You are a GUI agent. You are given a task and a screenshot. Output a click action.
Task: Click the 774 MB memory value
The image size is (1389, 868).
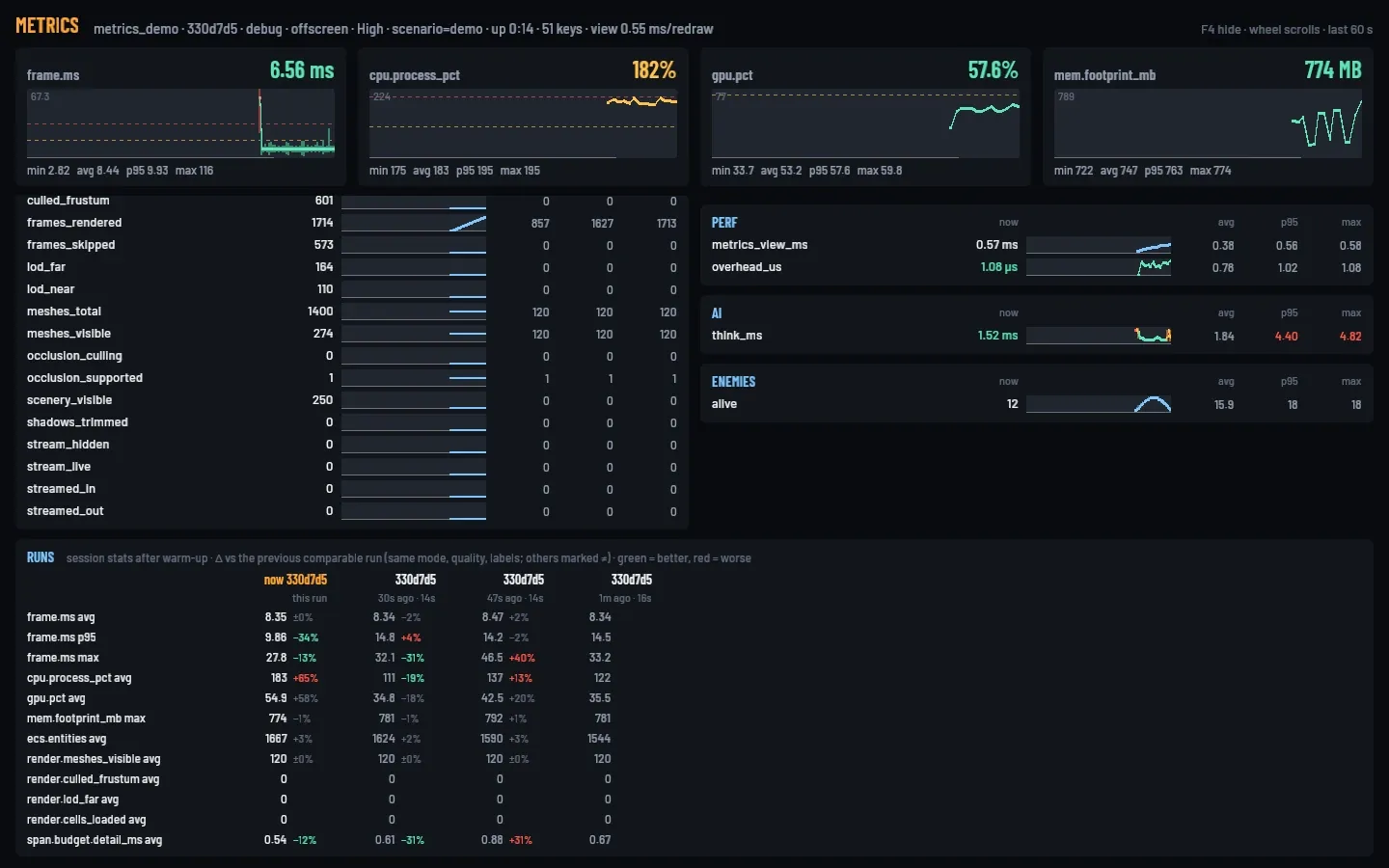coord(1333,70)
